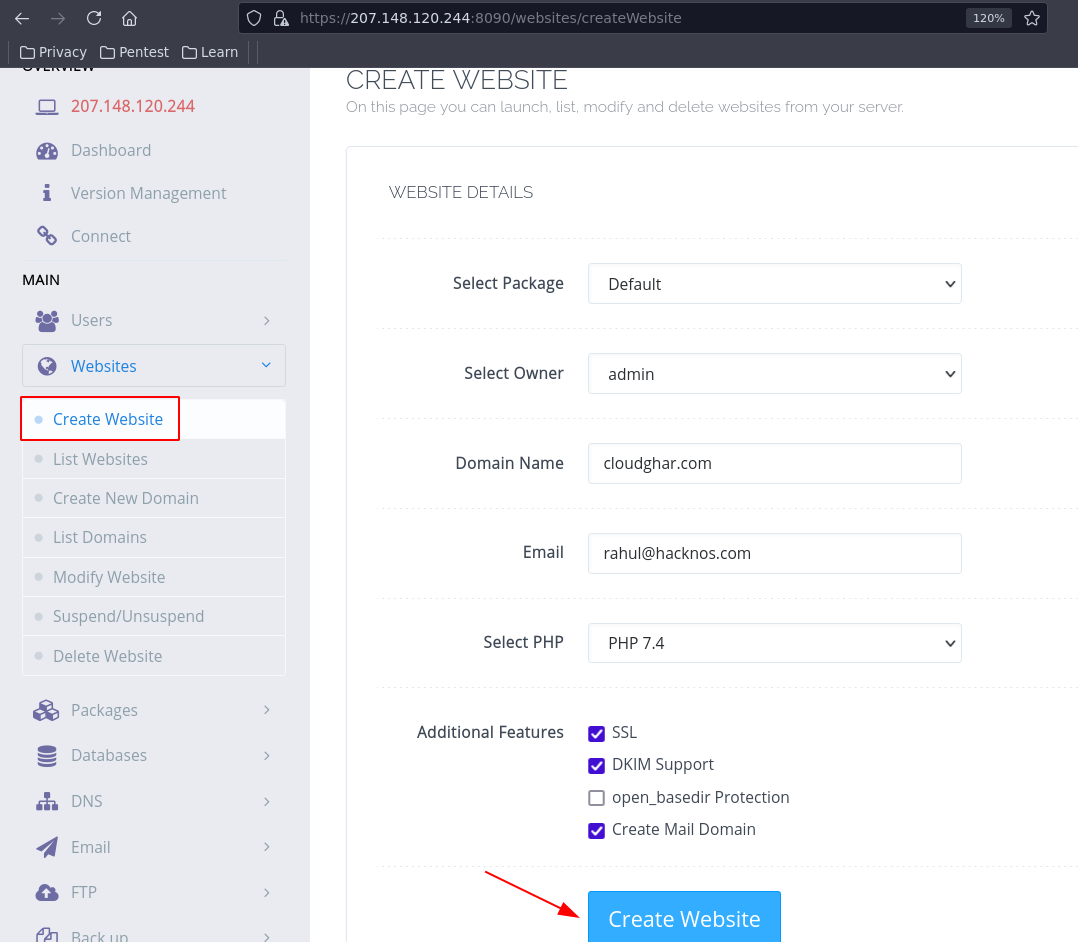The height and width of the screenshot is (942, 1078).
Task: Click the Connect chain-link icon
Action: pos(47,236)
